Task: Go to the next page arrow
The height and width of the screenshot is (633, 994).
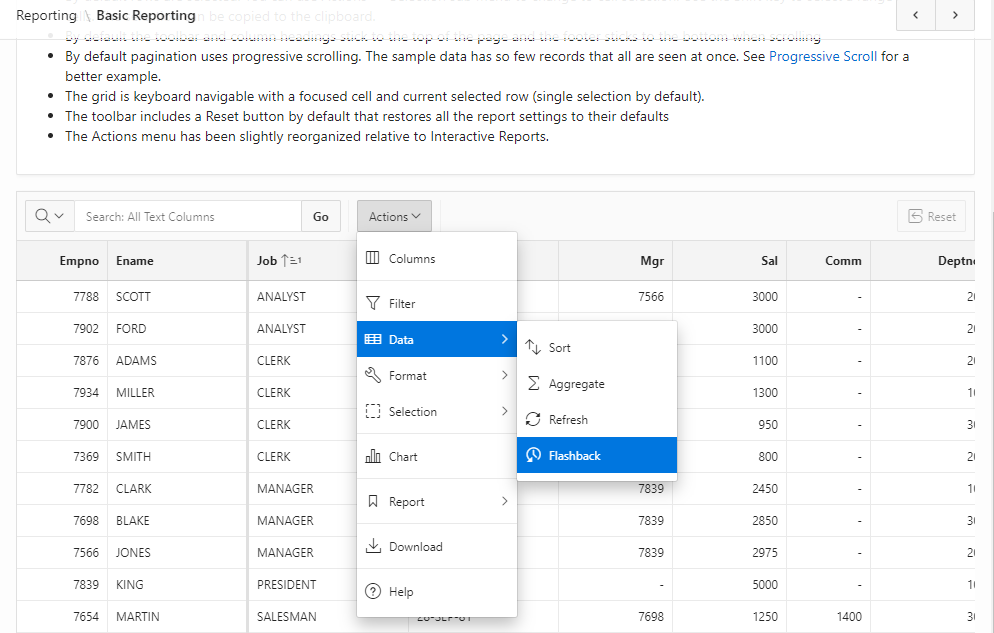Action: [x=955, y=15]
